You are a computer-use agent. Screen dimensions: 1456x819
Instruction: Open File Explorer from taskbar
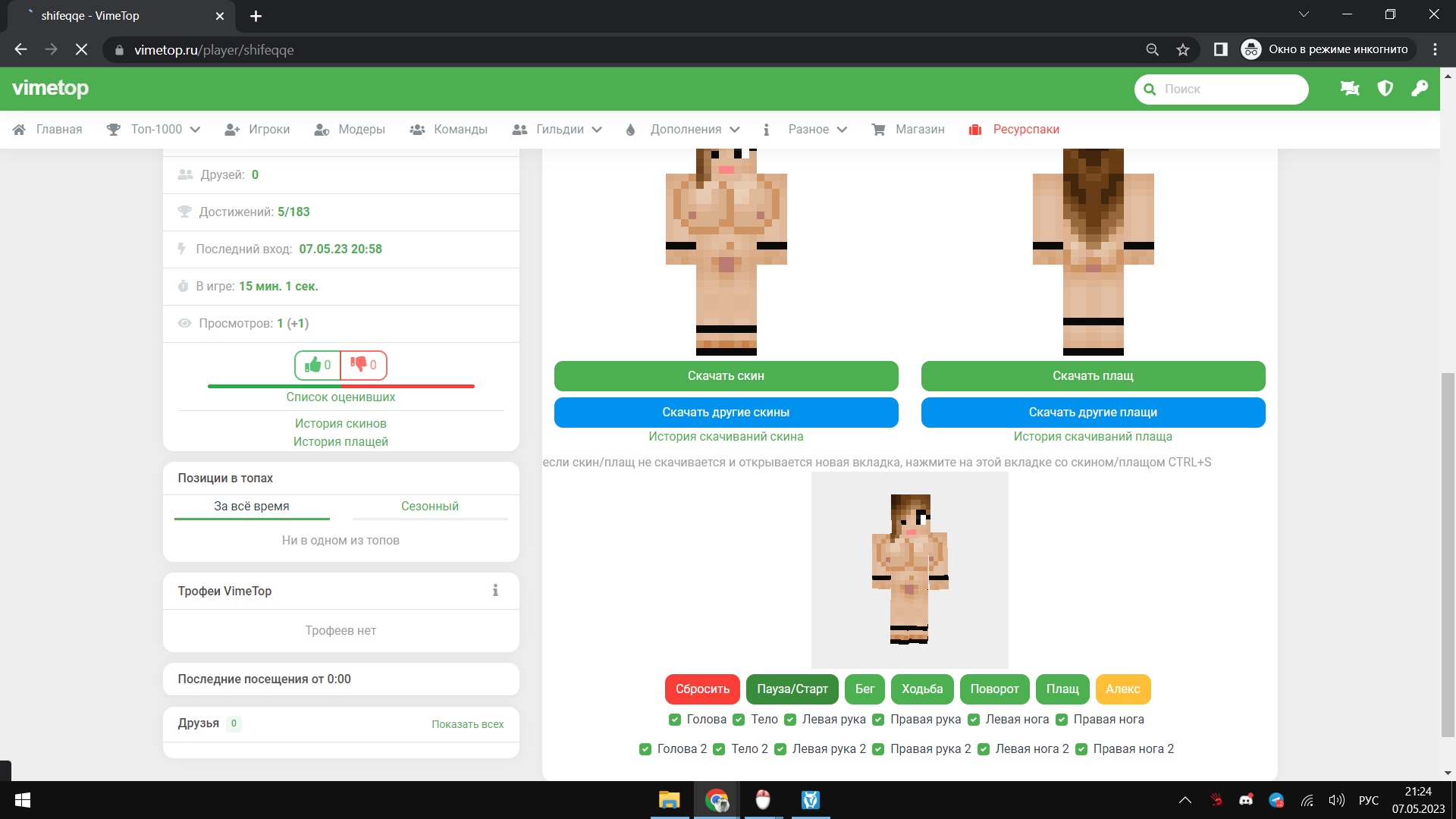(669, 800)
